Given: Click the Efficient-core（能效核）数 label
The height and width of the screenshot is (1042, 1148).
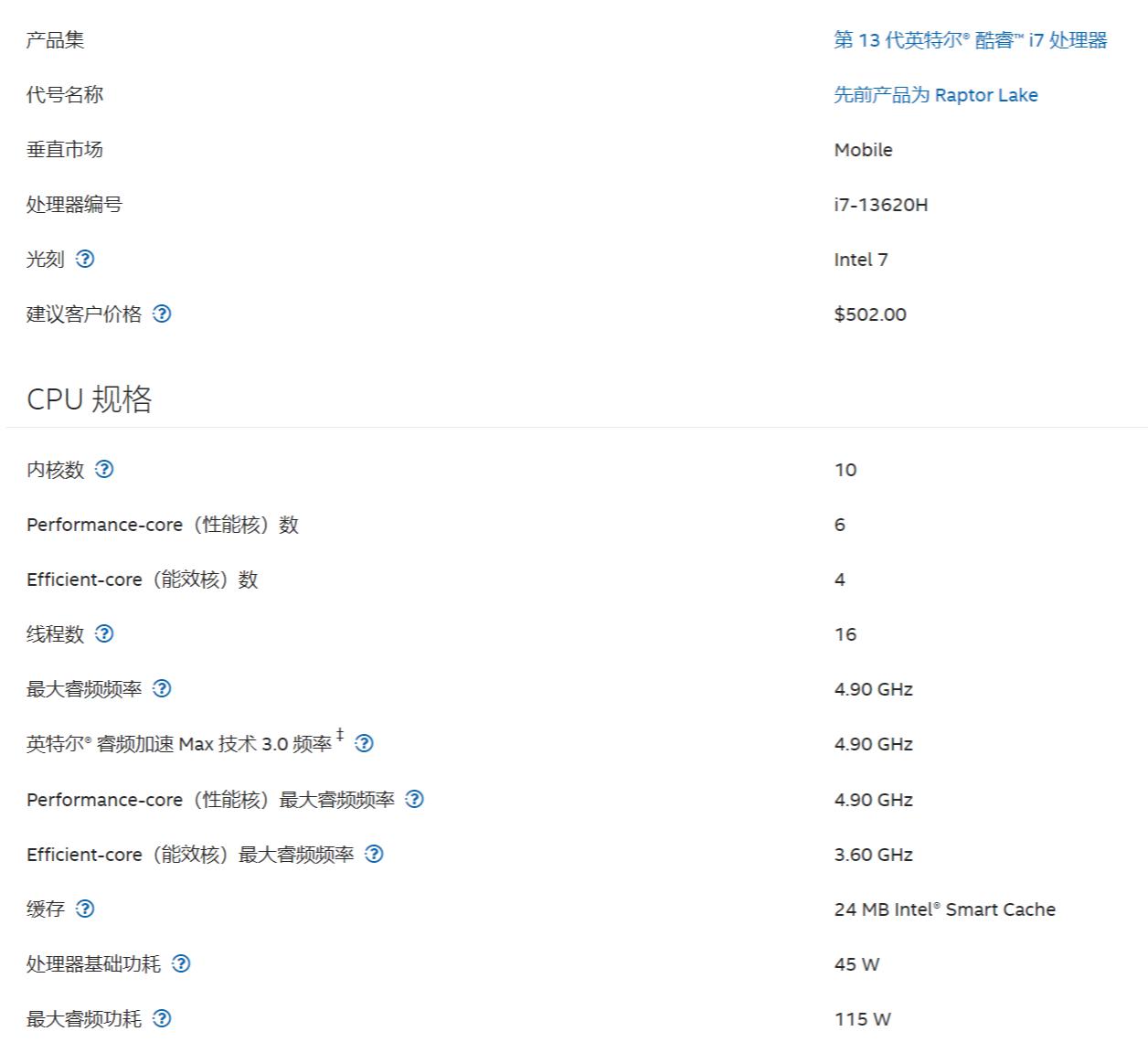Looking at the screenshot, I should tap(143, 579).
